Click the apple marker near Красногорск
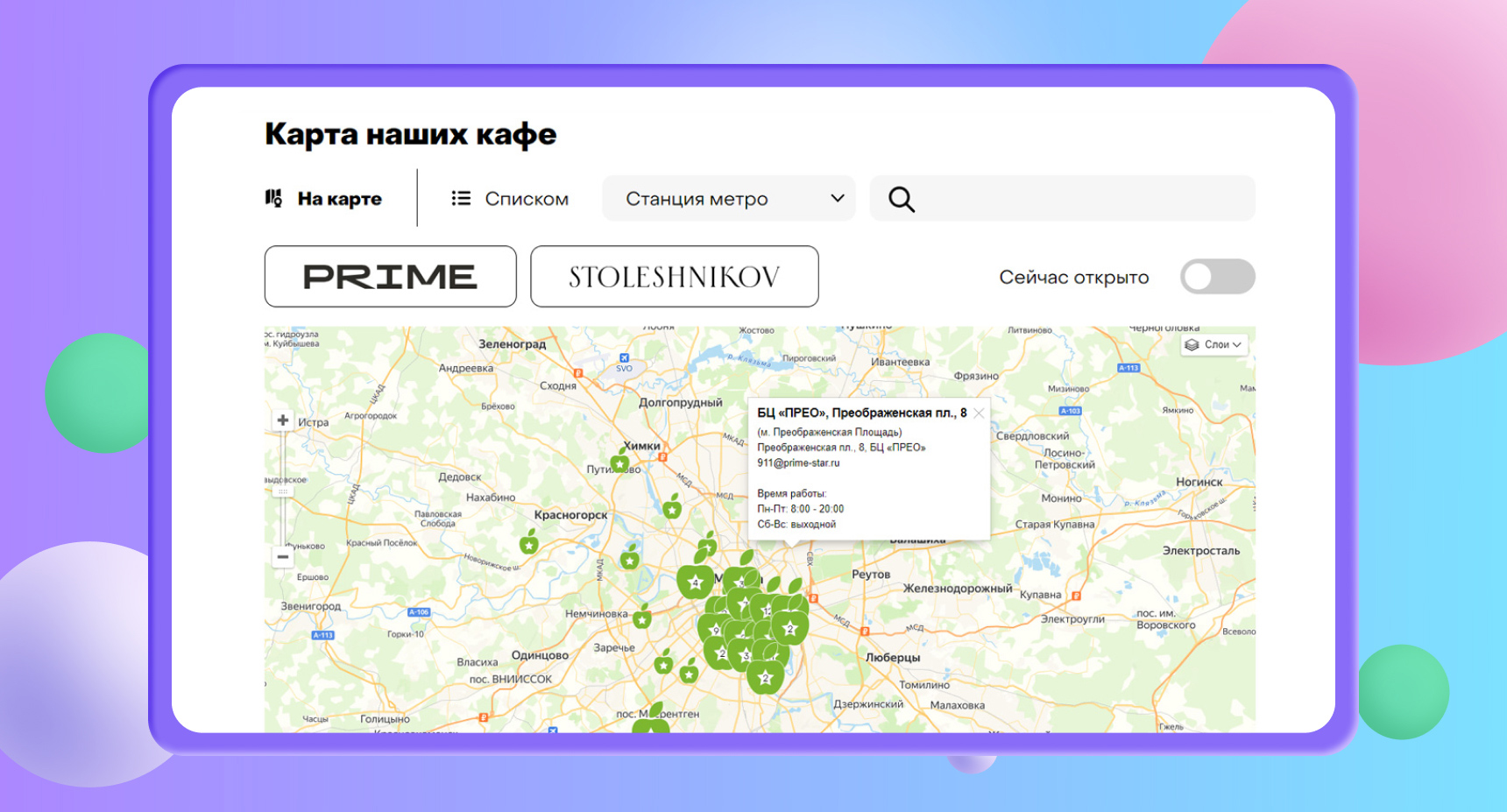 pyautogui.click(x=529, y=542)
